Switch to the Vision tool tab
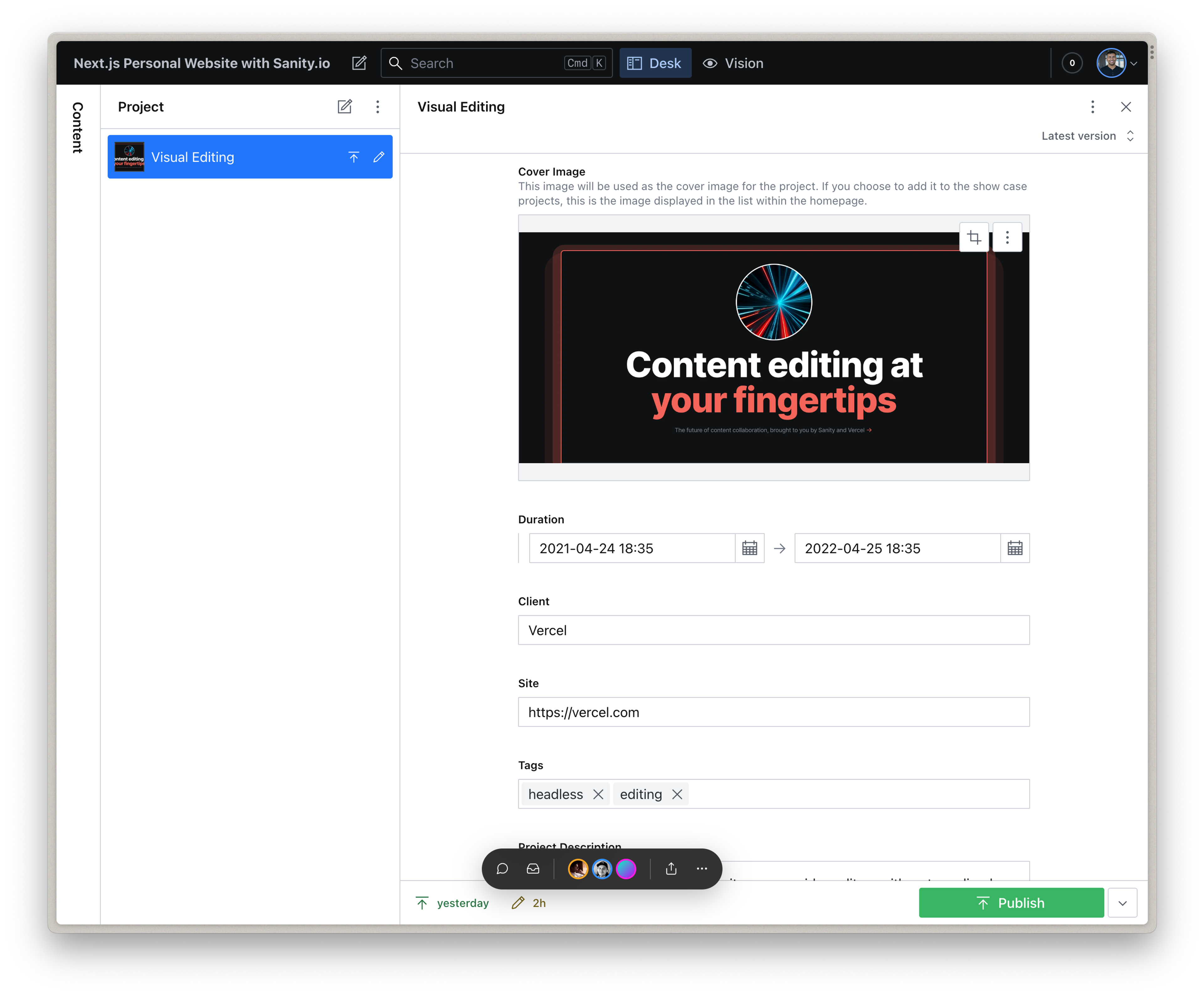This screenshot has height=996, width=1204. point(733,63)
